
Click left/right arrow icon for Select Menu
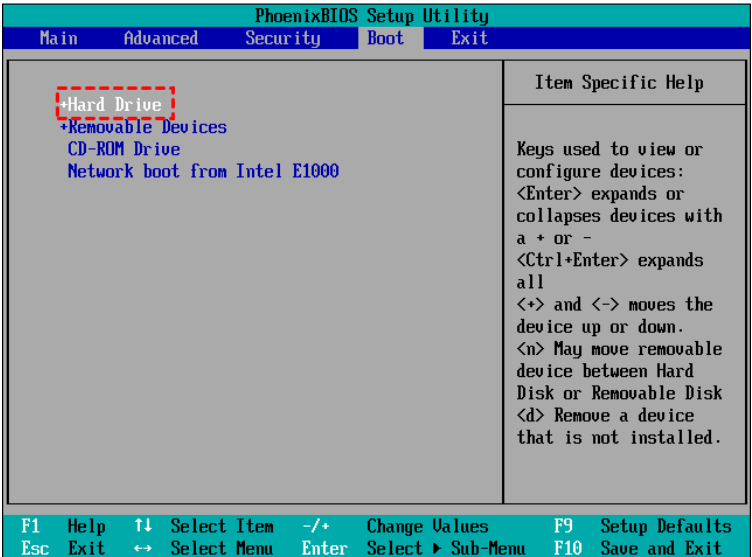[x=143, y=548]
